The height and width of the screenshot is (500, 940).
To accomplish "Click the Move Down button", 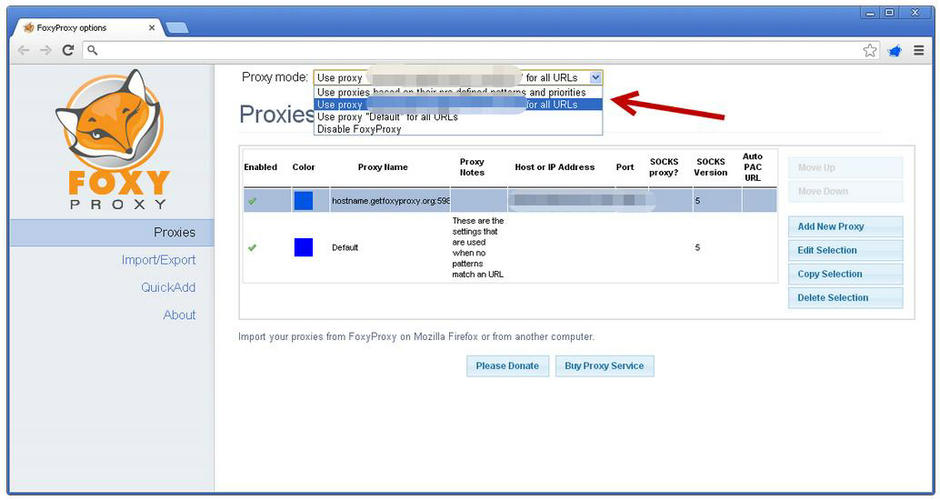I will tap(845, 191).
